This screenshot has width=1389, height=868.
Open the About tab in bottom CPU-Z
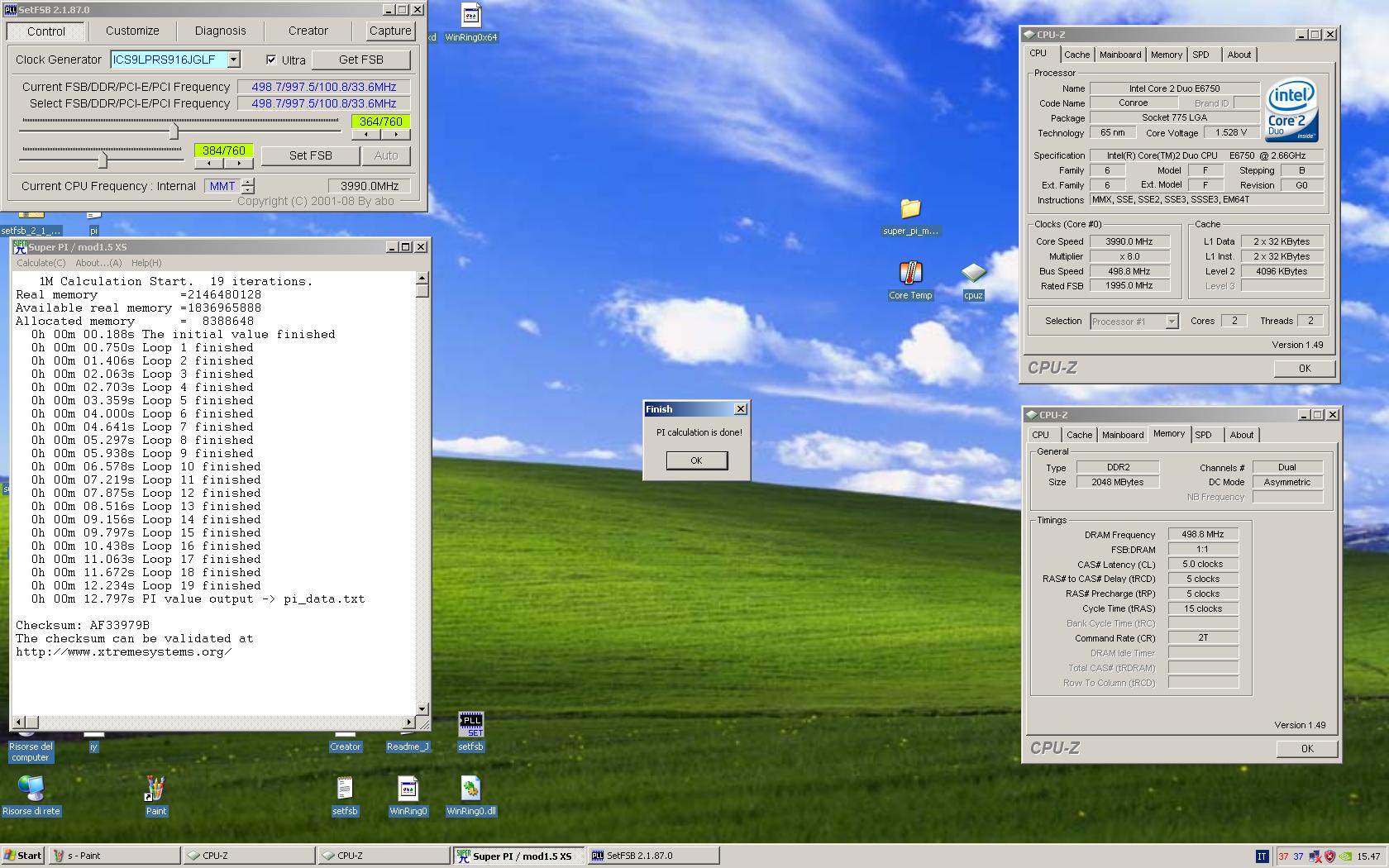[1241, 435]
